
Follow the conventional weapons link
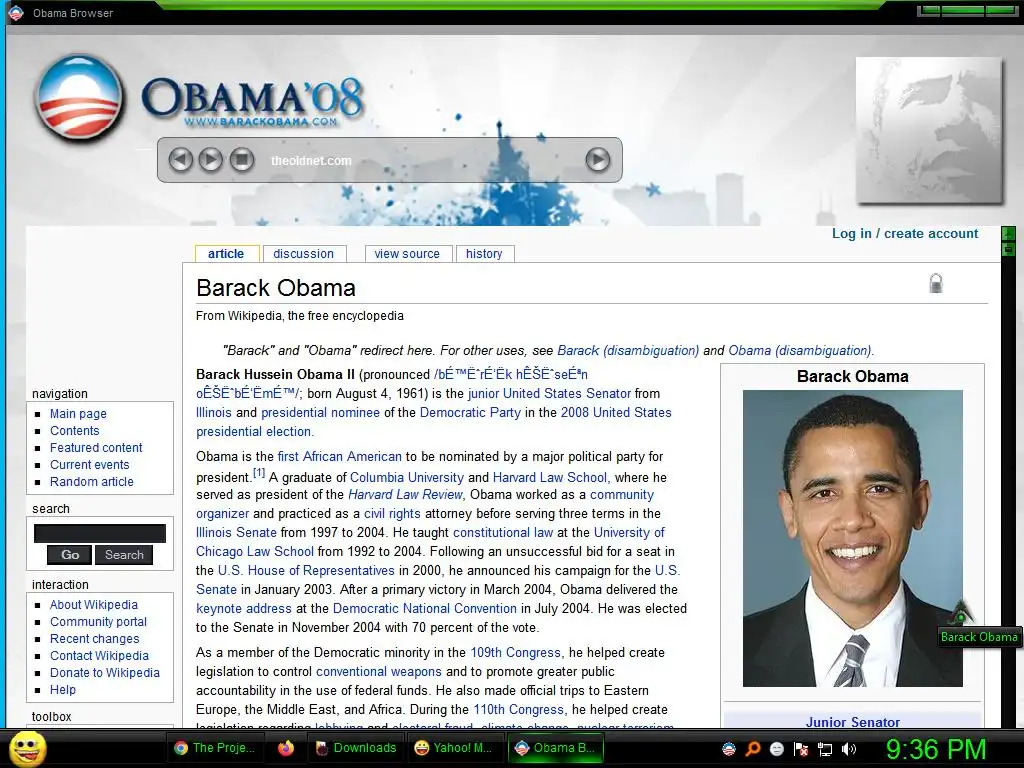point(379,671)
